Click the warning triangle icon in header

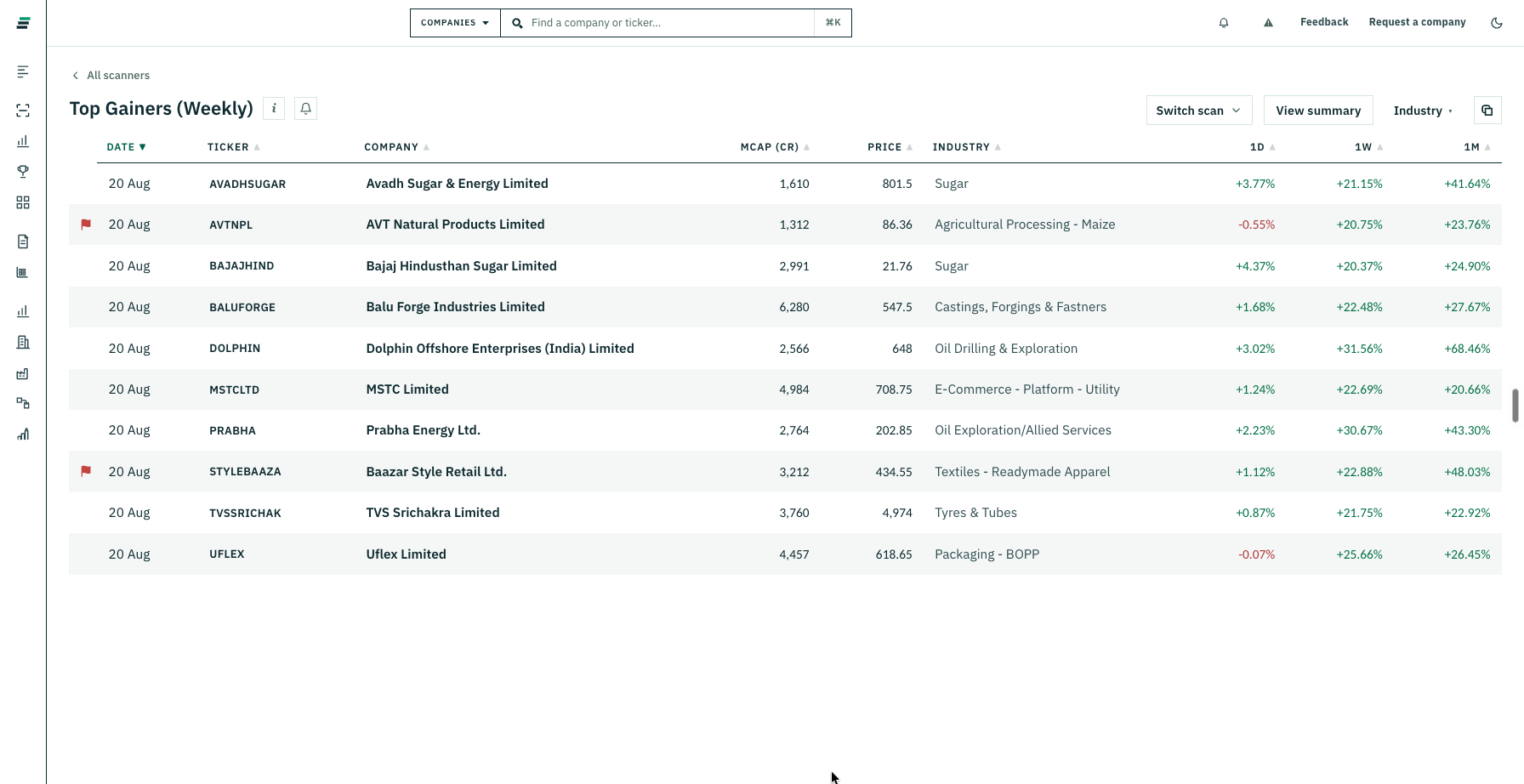click(1268, 23)
